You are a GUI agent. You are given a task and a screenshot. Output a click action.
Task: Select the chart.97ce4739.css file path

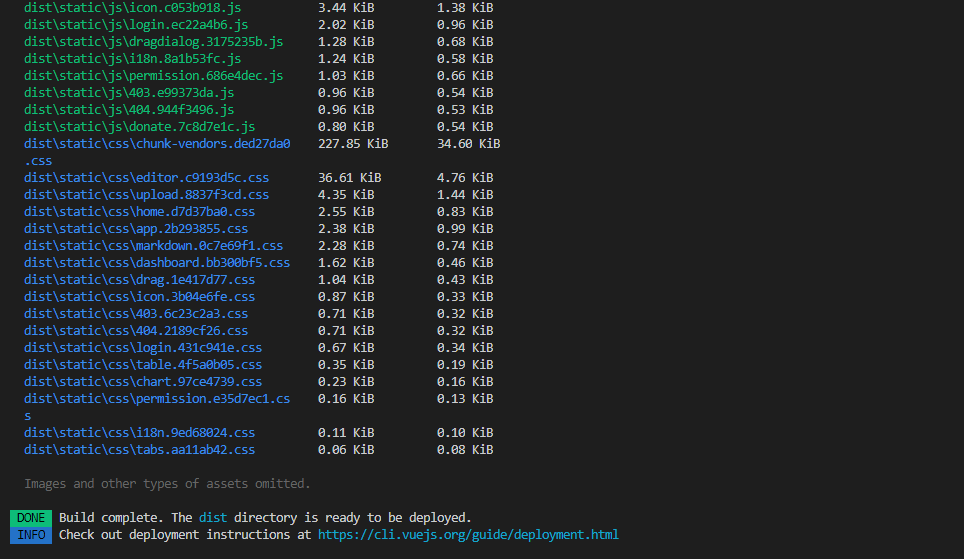[143, 382]
